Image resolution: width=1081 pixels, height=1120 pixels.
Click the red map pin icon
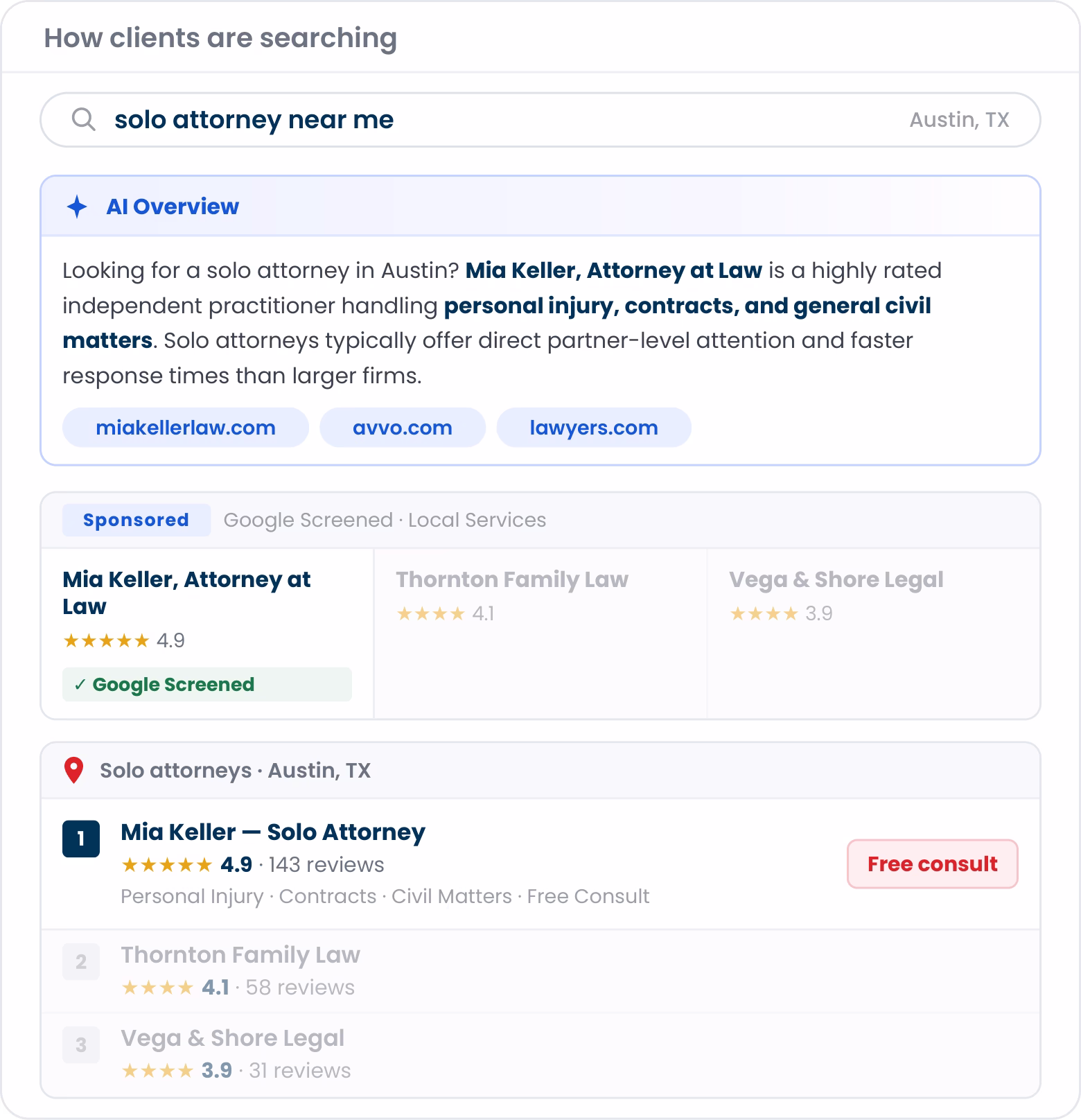[73, 770]
